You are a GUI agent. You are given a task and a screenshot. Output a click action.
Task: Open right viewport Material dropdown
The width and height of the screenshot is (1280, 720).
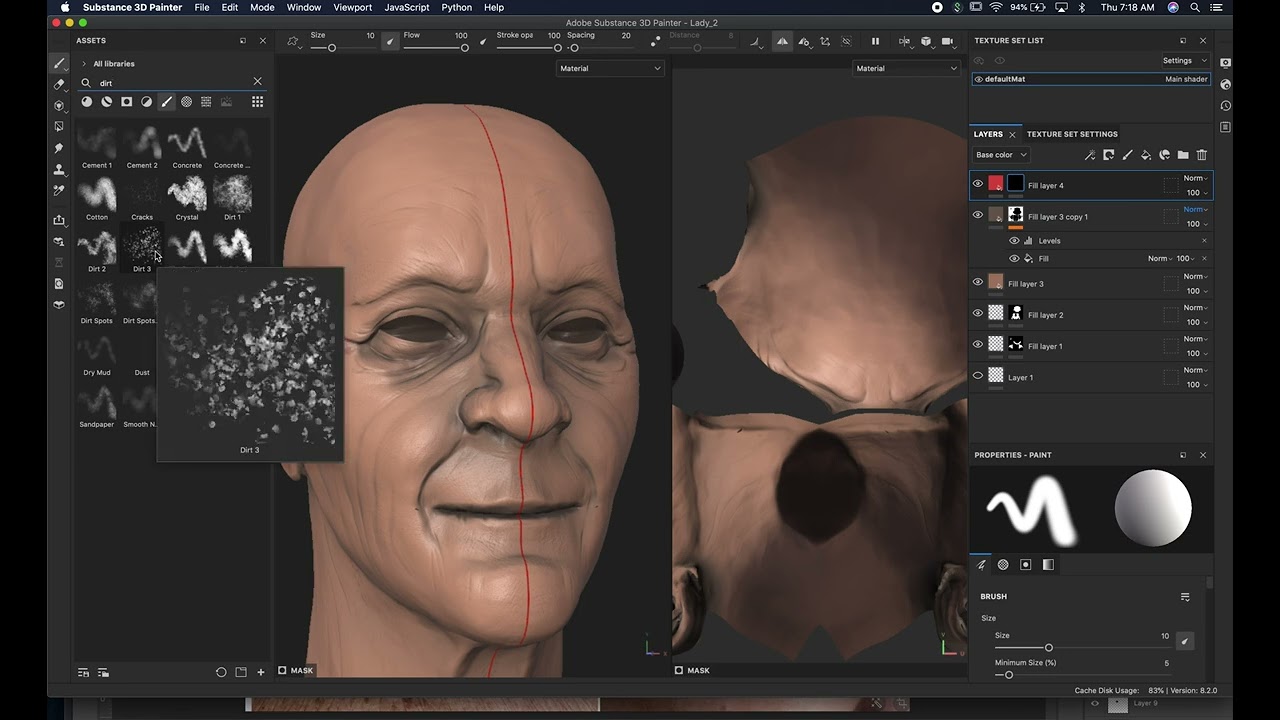[x=907, y=68]
